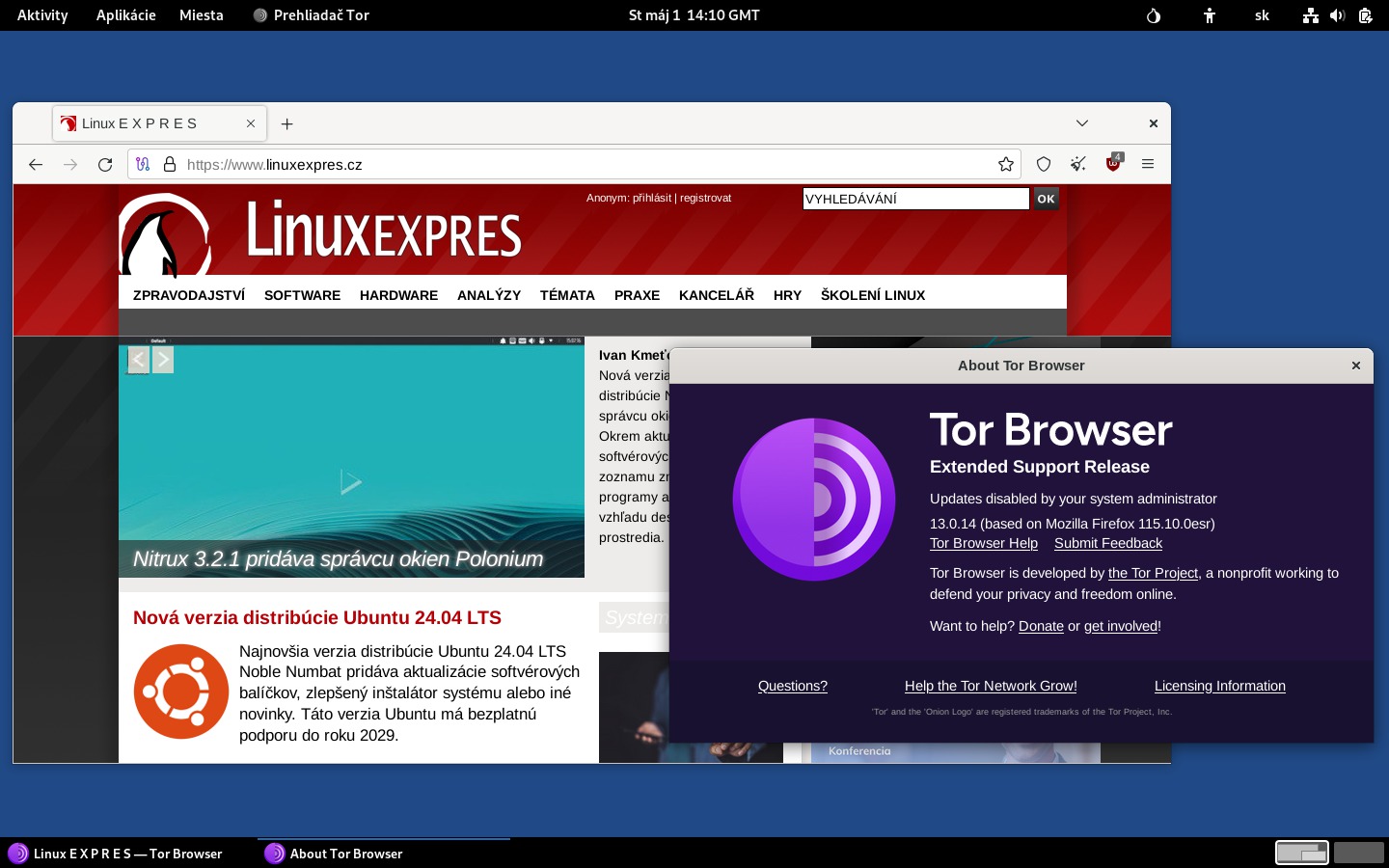This screenshot has height=868, width=1389.
Task: Open the Tor Browser Help link
Action: pyautogui.click(x=984, y=543)
